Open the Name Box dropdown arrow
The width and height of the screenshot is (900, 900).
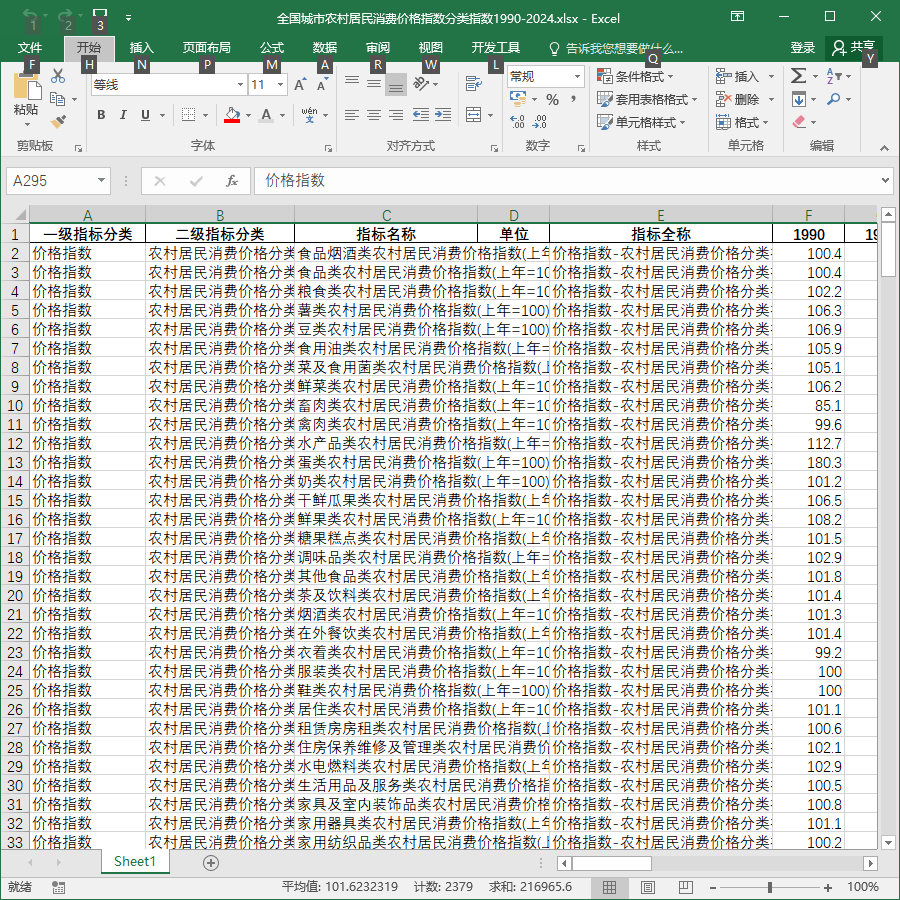tap(101, 181)
